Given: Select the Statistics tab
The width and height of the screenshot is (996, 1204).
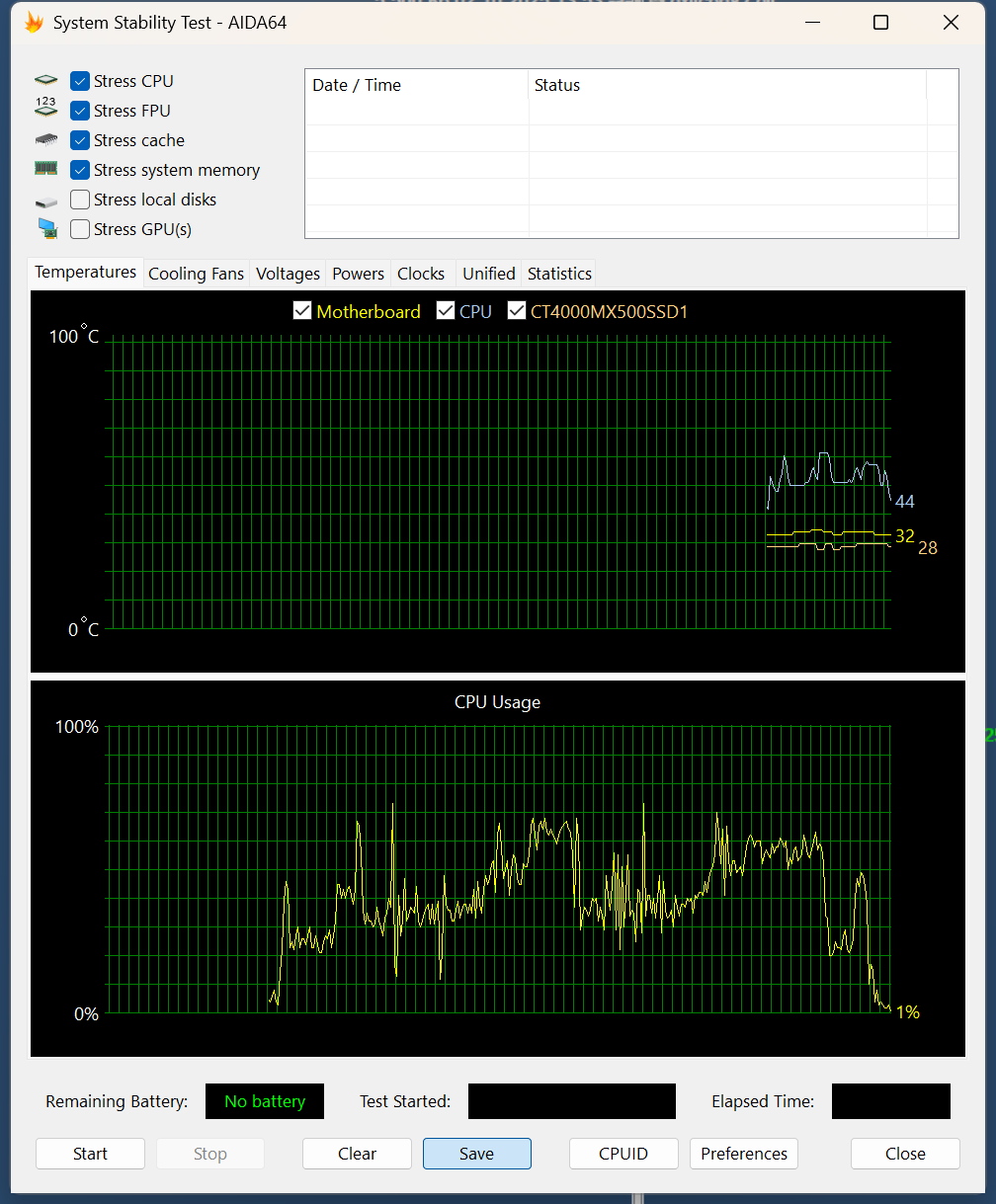Looking at the screenshot, I should click(x=559, y=274).
